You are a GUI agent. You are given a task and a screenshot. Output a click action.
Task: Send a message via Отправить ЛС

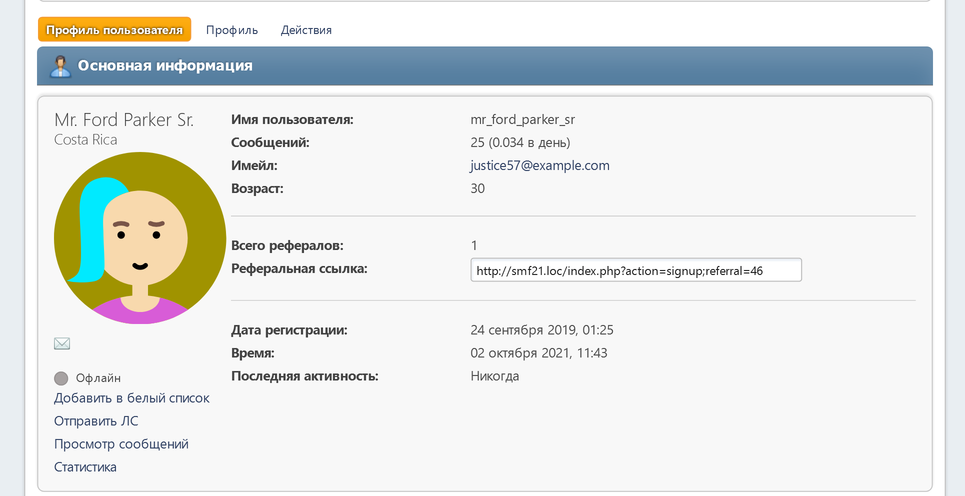(x=96, y=421)
